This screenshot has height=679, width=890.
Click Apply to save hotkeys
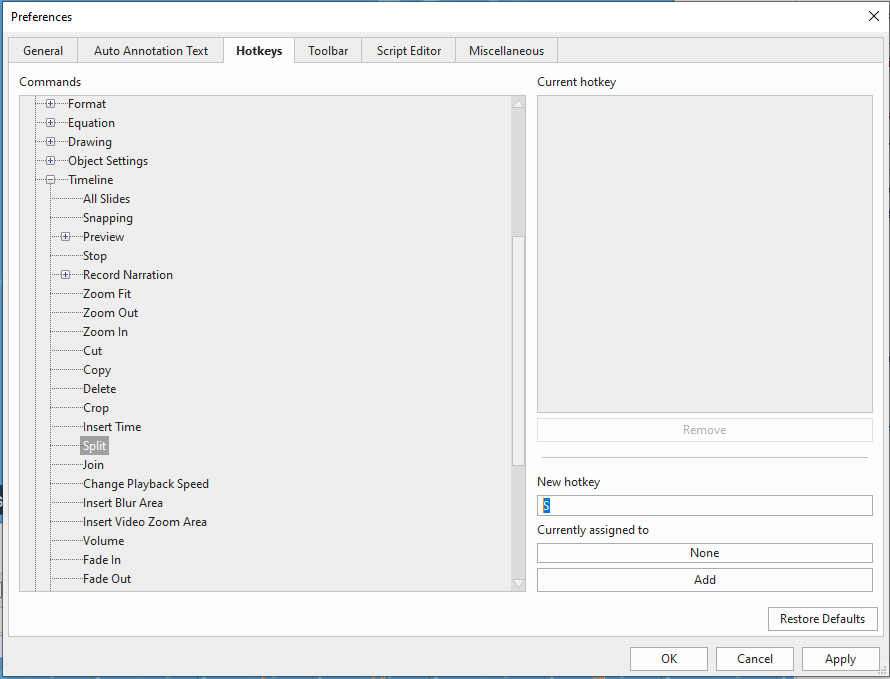840,659
